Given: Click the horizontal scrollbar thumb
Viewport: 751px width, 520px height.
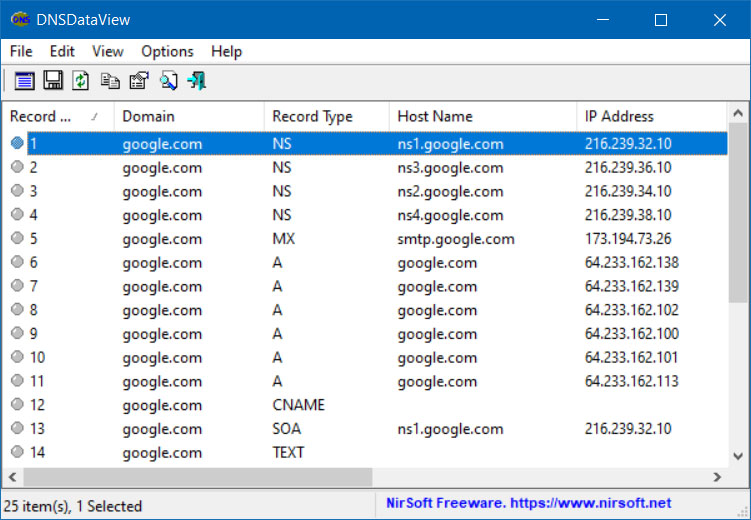Looking at the screenshot, I should tap(198, 477).
